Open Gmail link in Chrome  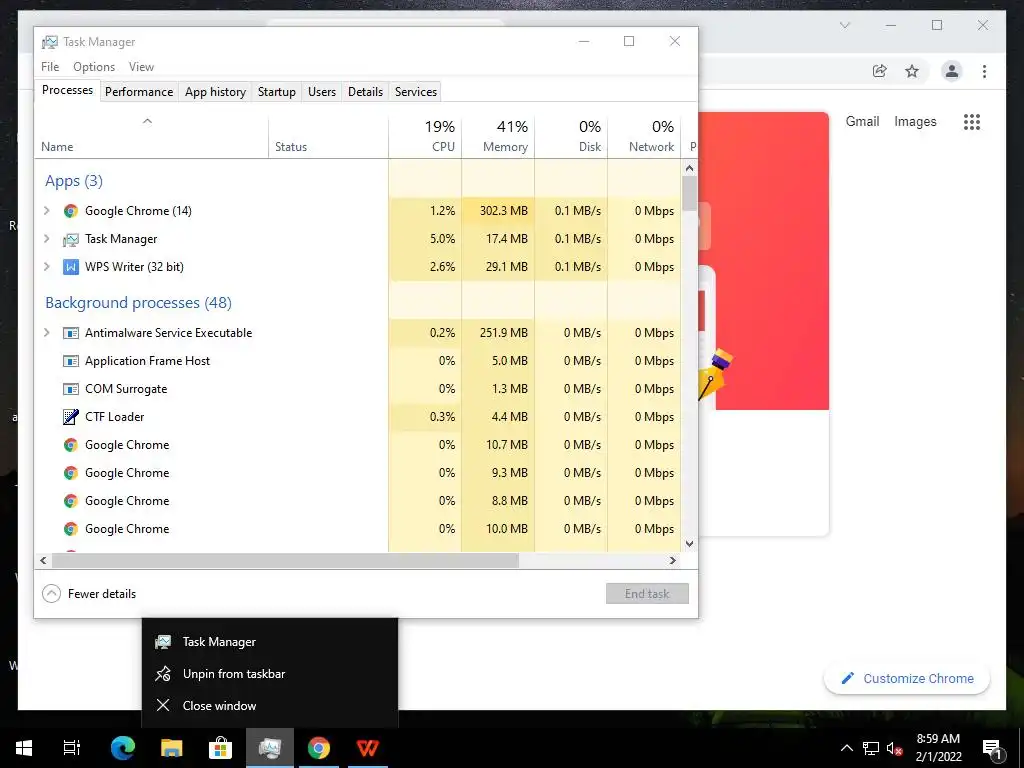pos(863,121)
